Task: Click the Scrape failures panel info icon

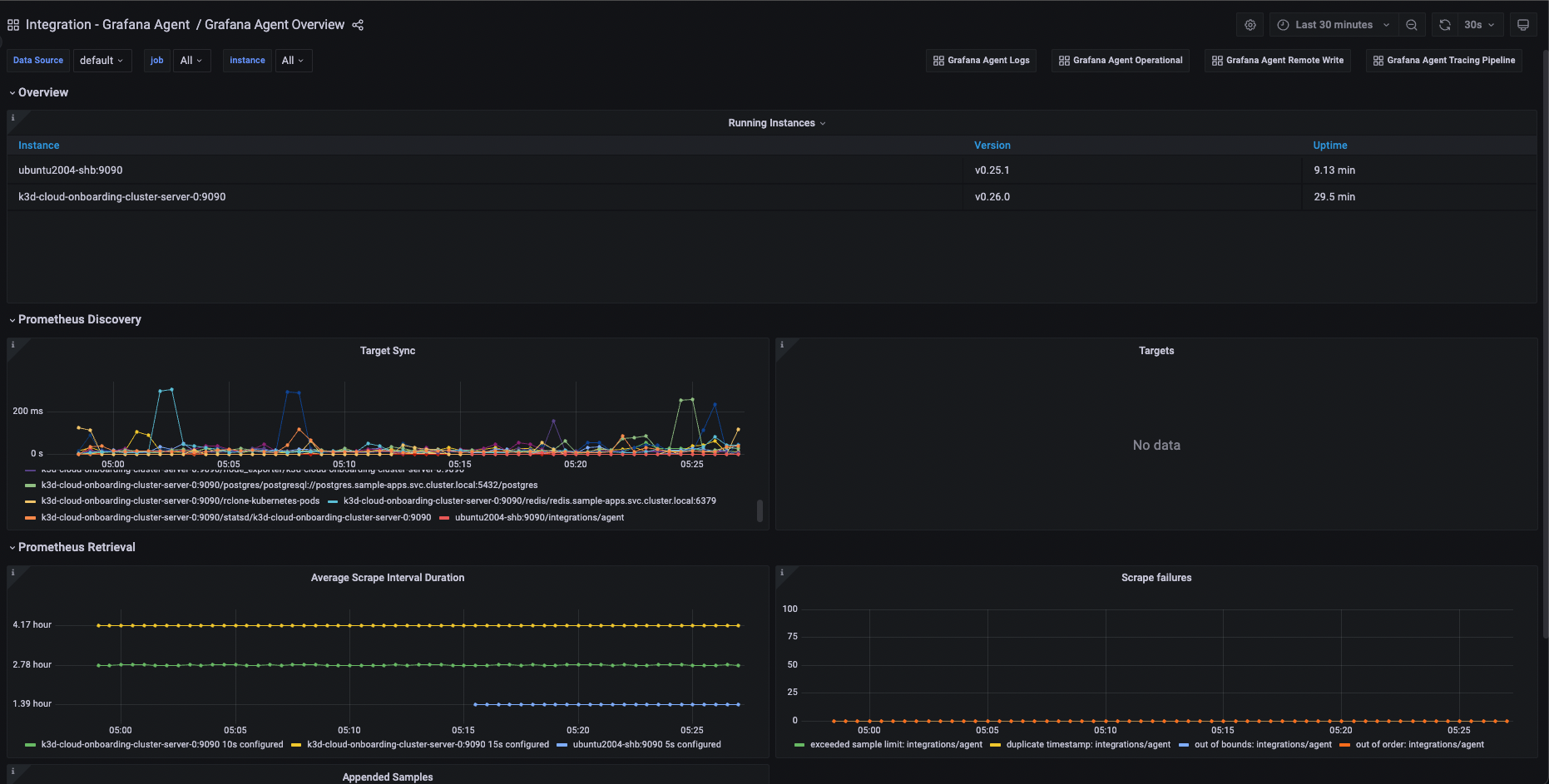Action: [x=782, y=572]
